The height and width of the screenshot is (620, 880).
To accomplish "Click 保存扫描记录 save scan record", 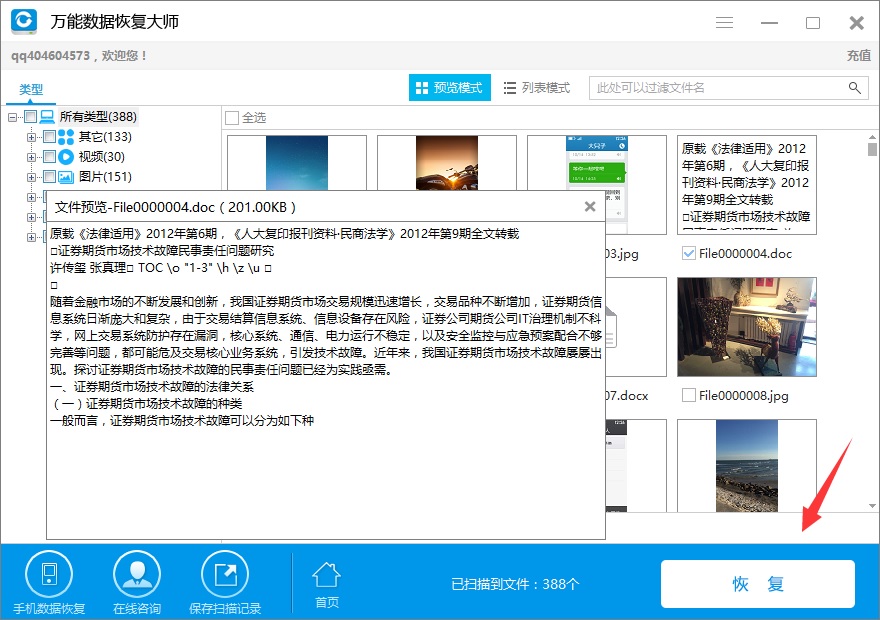I will click(225, 583).
